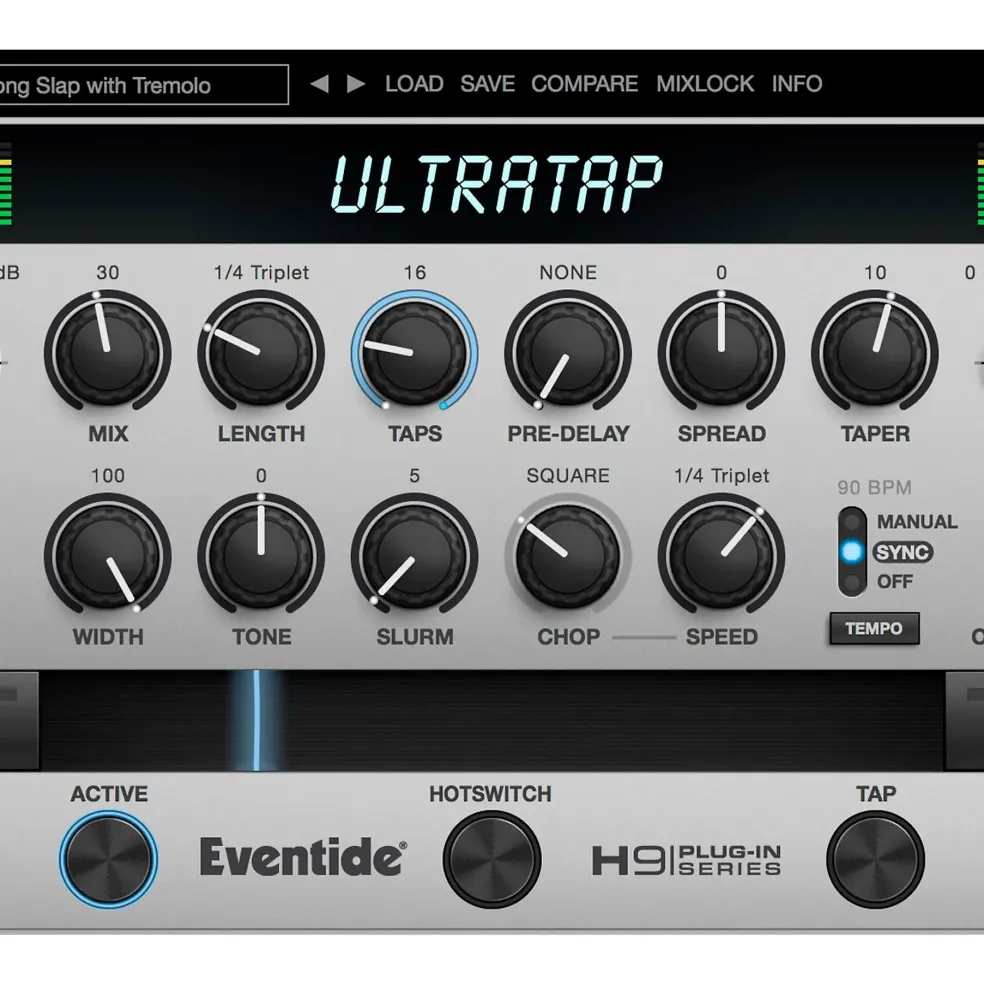This screenshot has width=984, height=985.
Task: Click the CHOP waveform knob
Action: pos(567,555)
